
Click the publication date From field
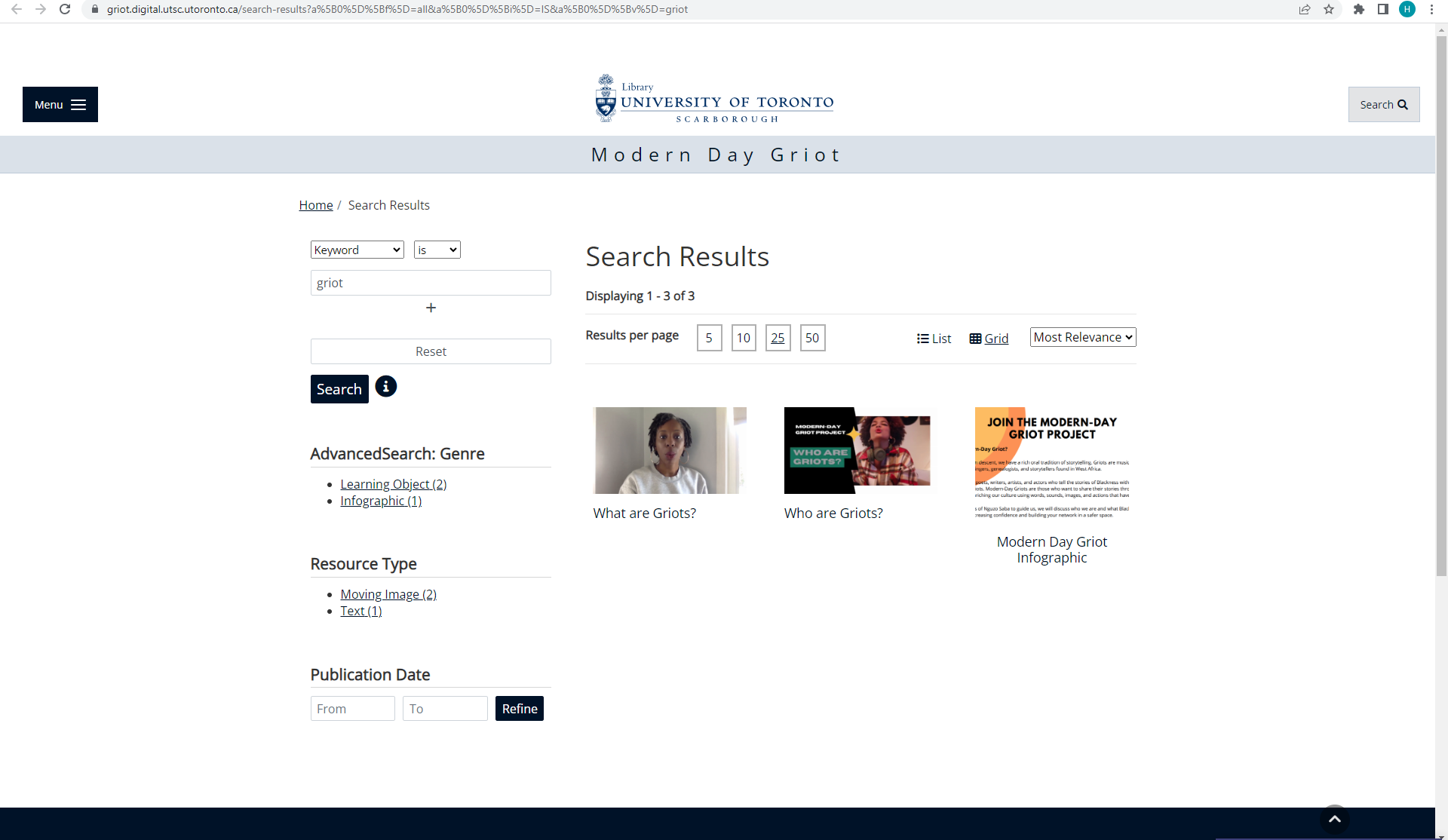pos(353,709)
